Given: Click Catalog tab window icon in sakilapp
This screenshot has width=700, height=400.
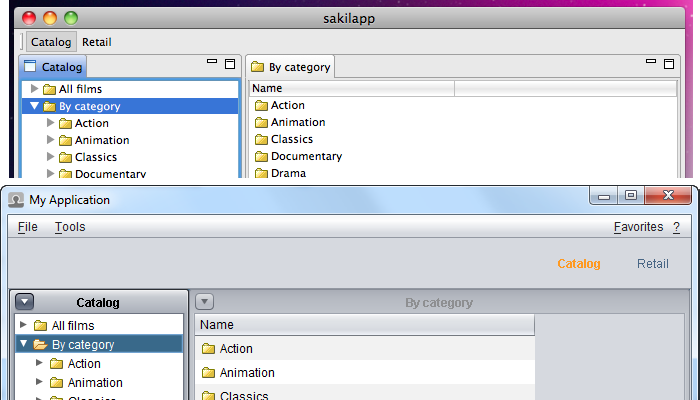Looking at the screenshot, I should 30,66.
